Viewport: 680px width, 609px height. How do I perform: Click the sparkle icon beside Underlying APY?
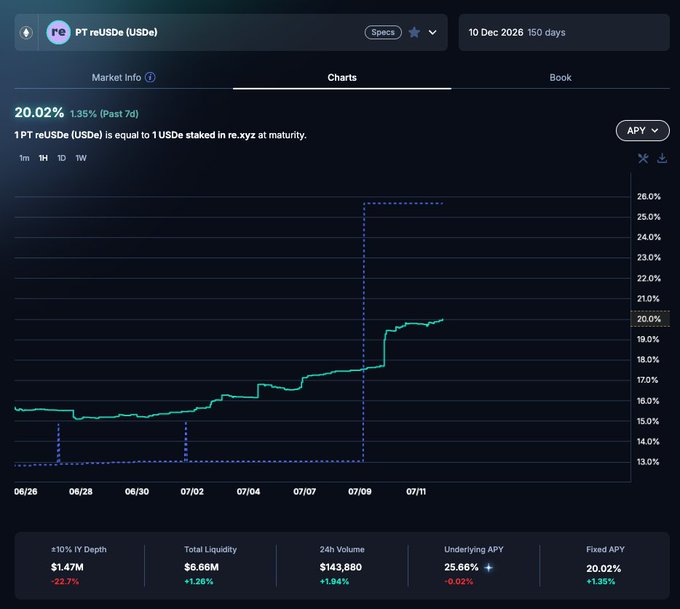488,567
